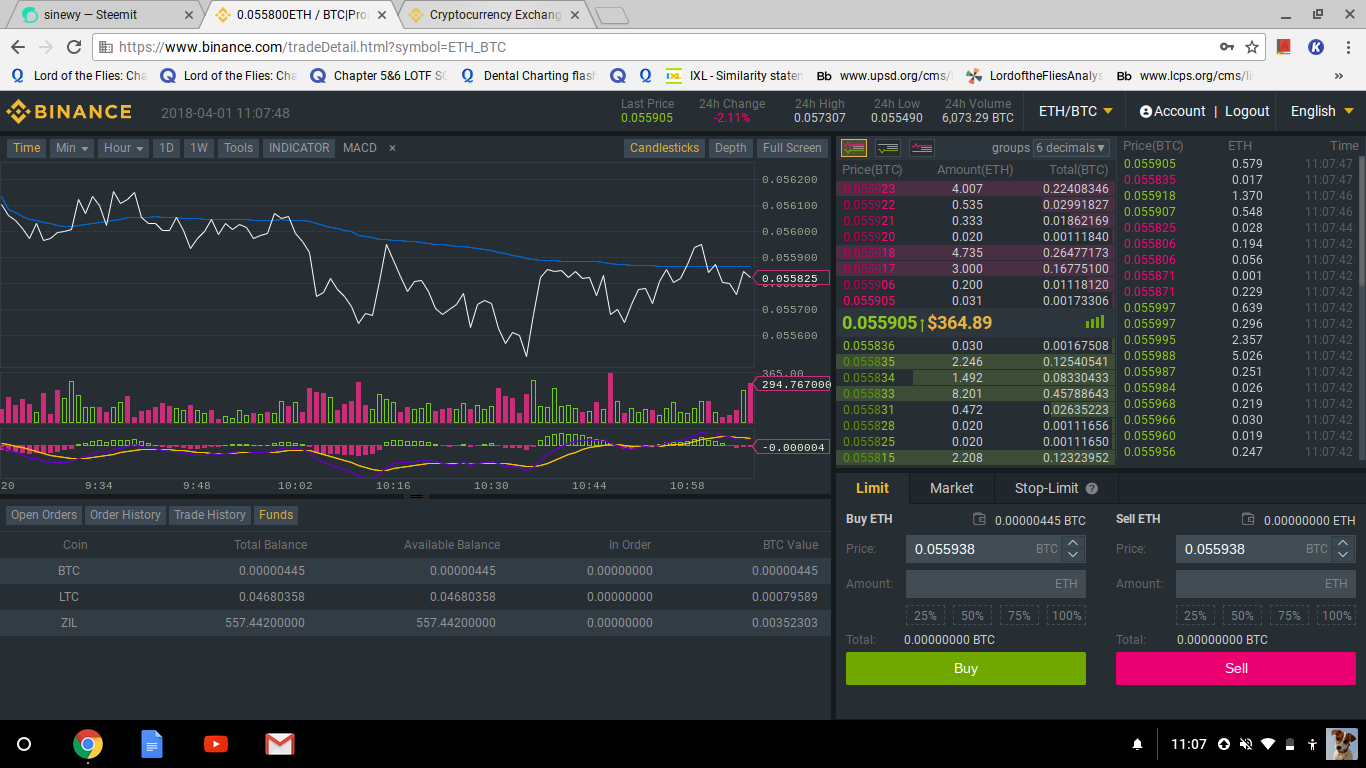The width and height of the screenshot is (1366, 768).
Task: Reload the page with browser refresh icon
Action: pyautogui.click(x=74, y=47)
